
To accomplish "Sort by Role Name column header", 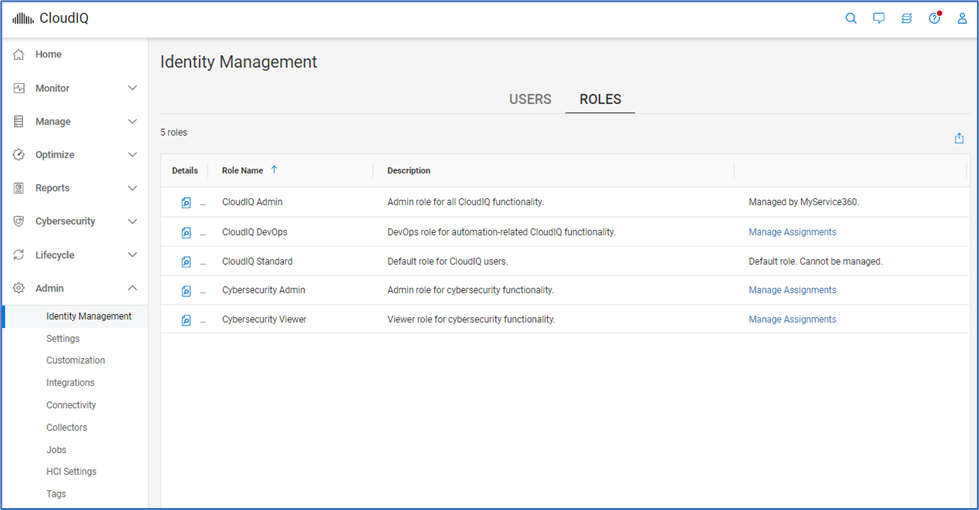I will point(243,171).
